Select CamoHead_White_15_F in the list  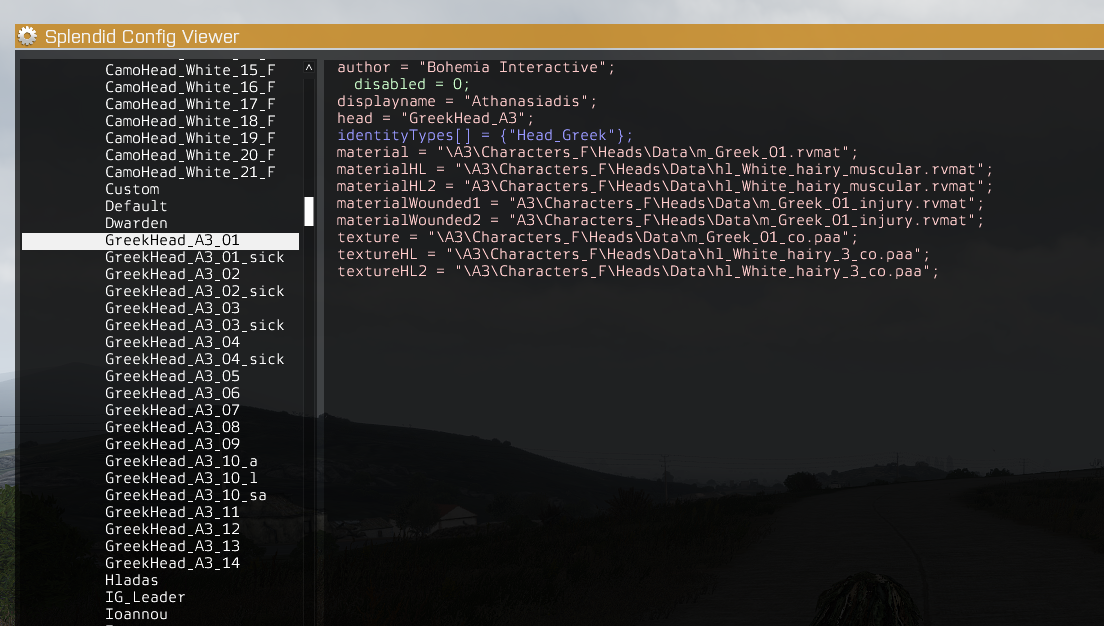point(190,70)
